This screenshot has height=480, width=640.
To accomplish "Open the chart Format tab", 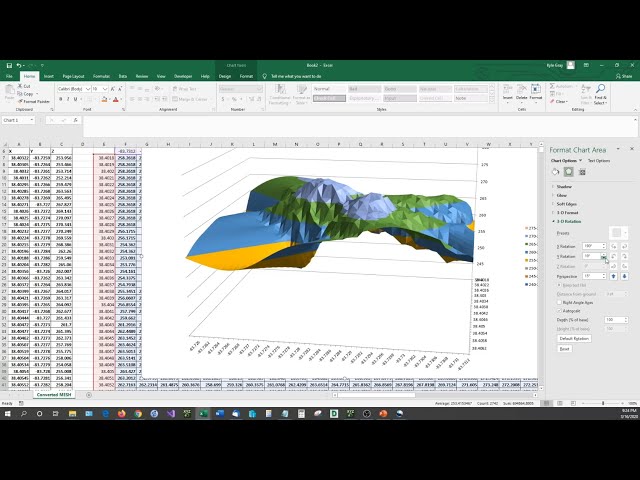I will [x=246, y=76].
